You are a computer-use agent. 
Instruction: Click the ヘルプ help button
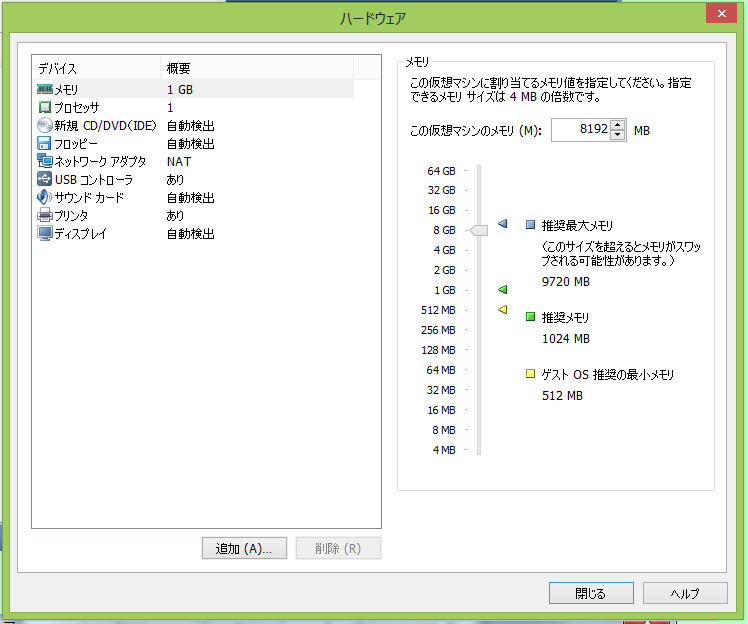coord(685,593)
